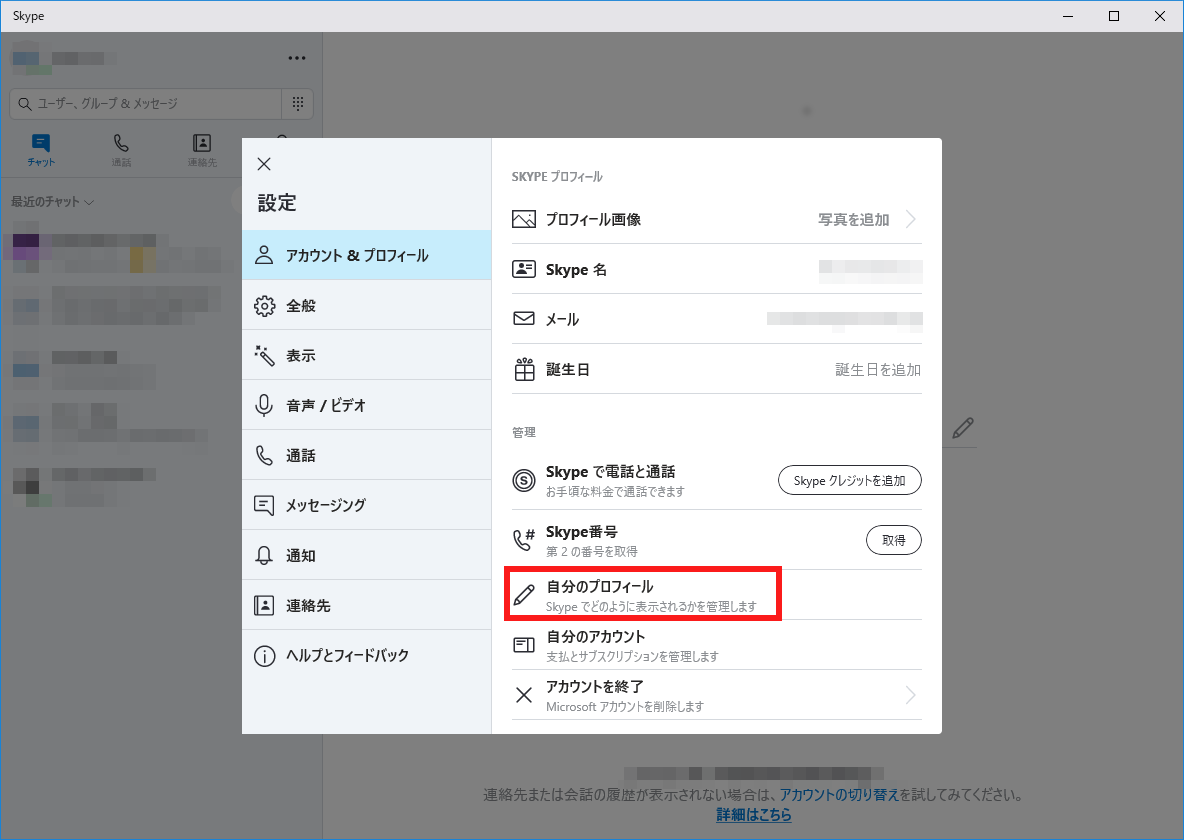Select the Skype 名 row
This screenshot has width=1184, height=840.
[717, 269]
